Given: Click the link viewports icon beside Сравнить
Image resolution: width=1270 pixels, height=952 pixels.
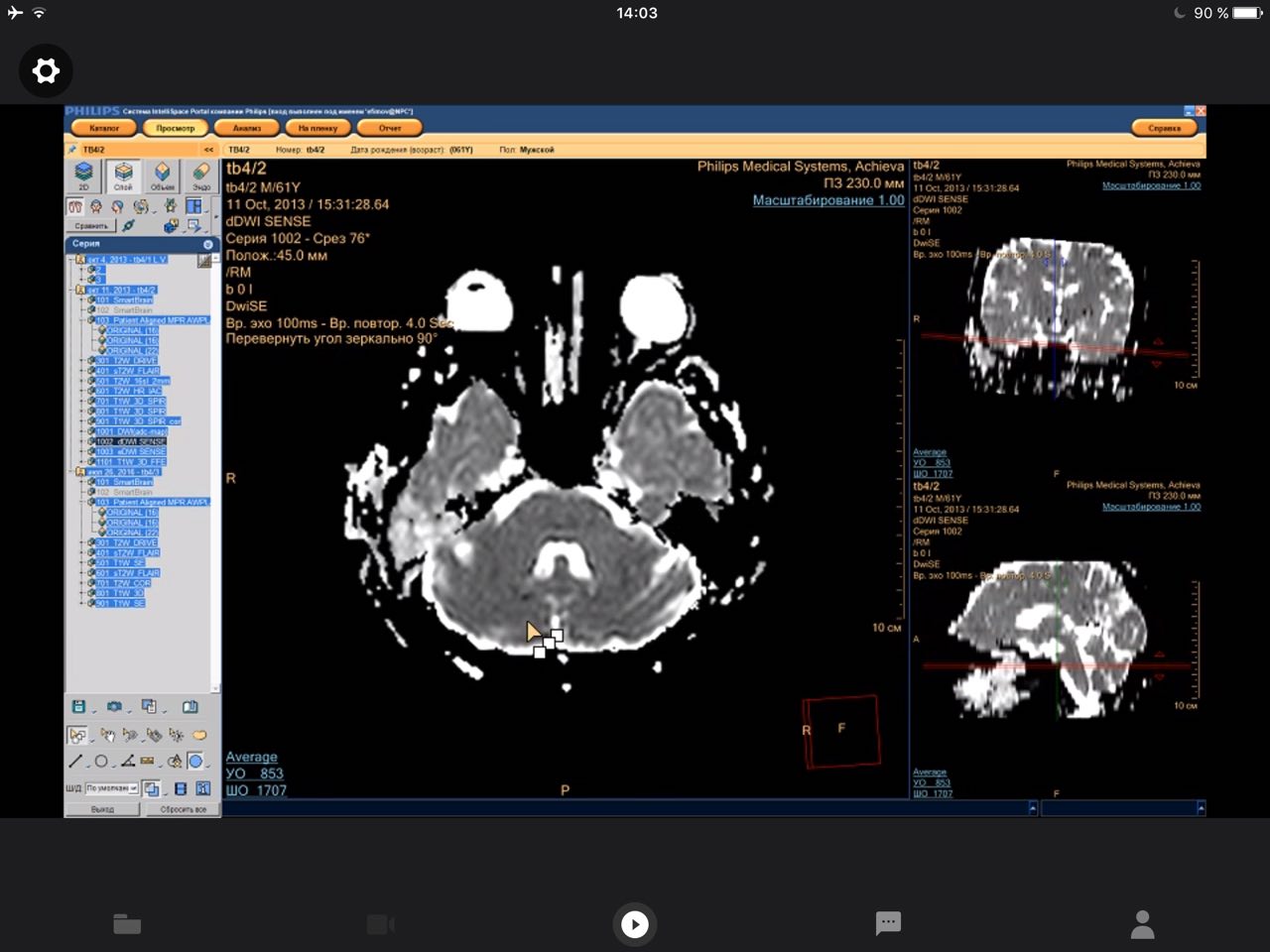Looking at the screenshot, I should pos(128,226).
